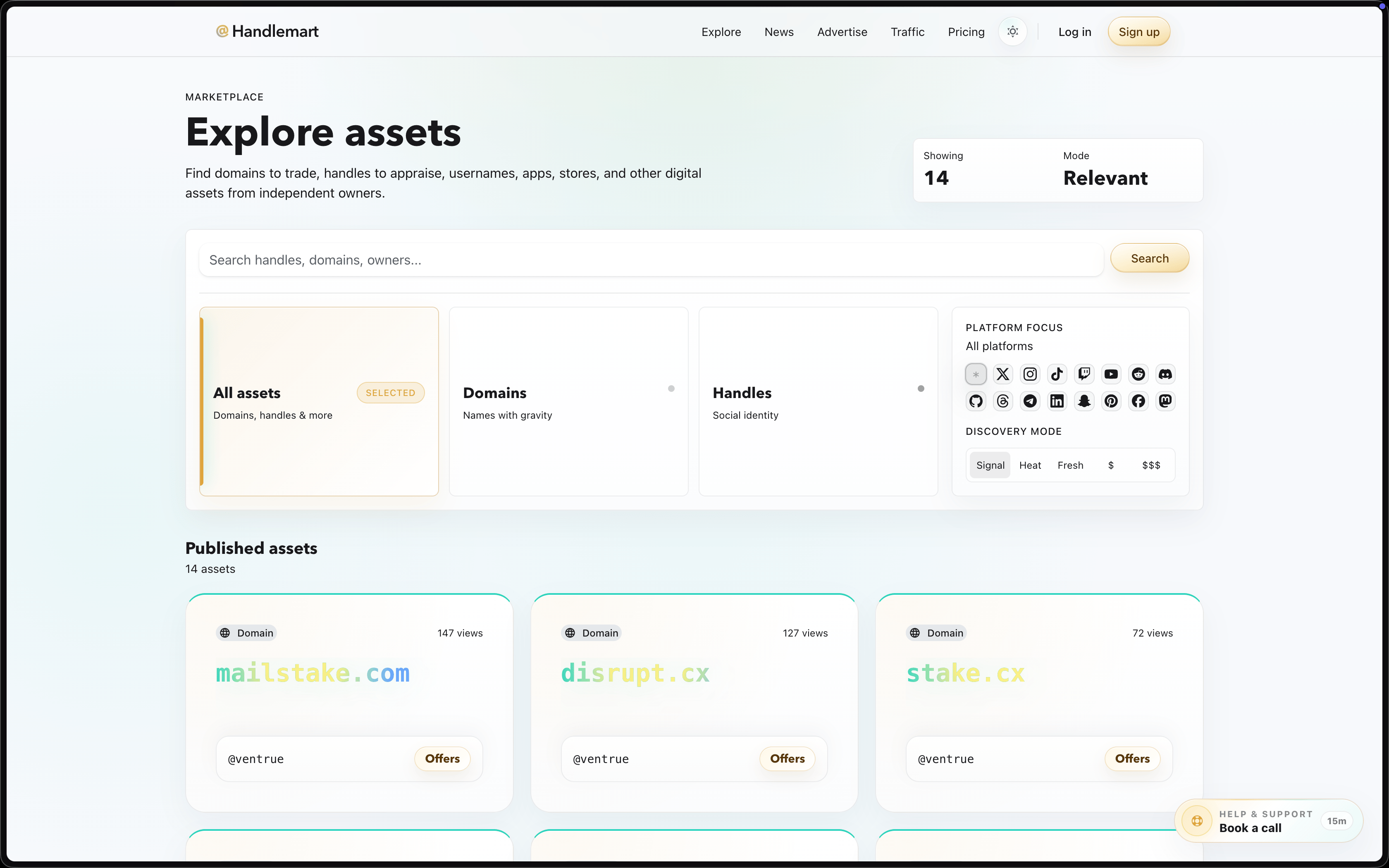Click the Domain tag on the stake.cx card
Image resolution: width=1389 pixels, height=868 pixels.
tap(937, 633)
